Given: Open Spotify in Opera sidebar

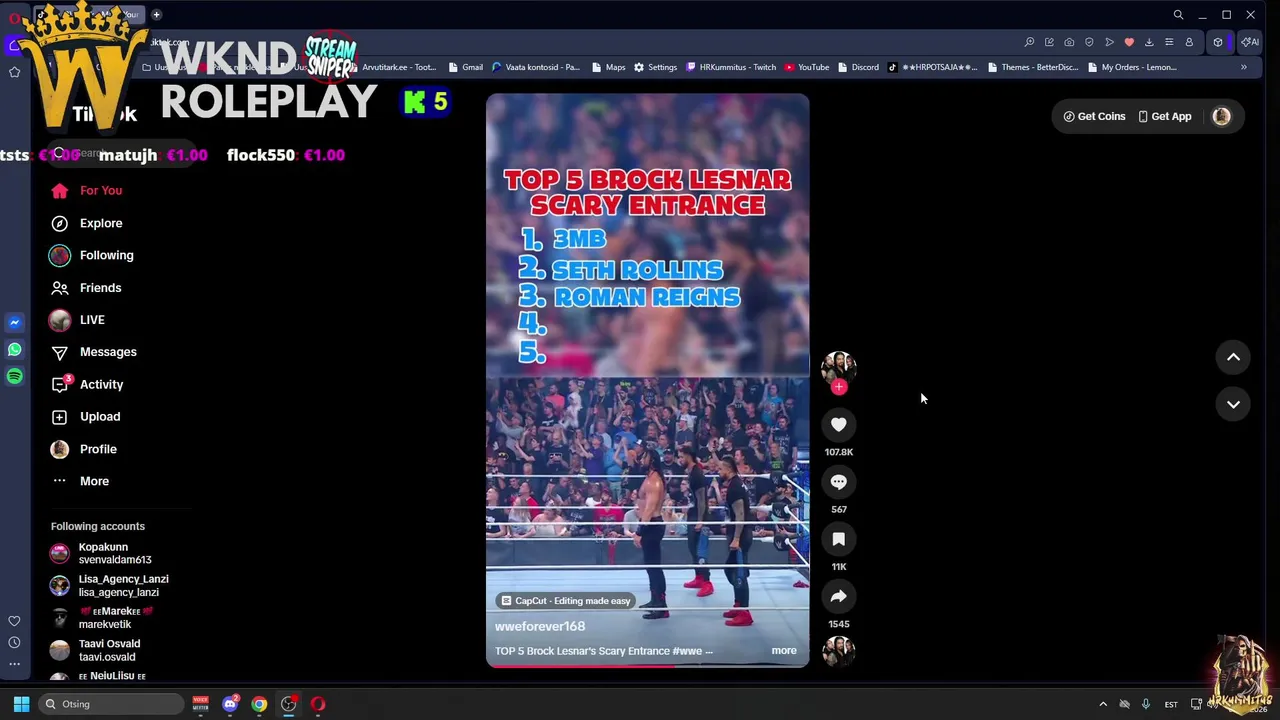Looking at the screenshot, I should [x=14, y=376].
